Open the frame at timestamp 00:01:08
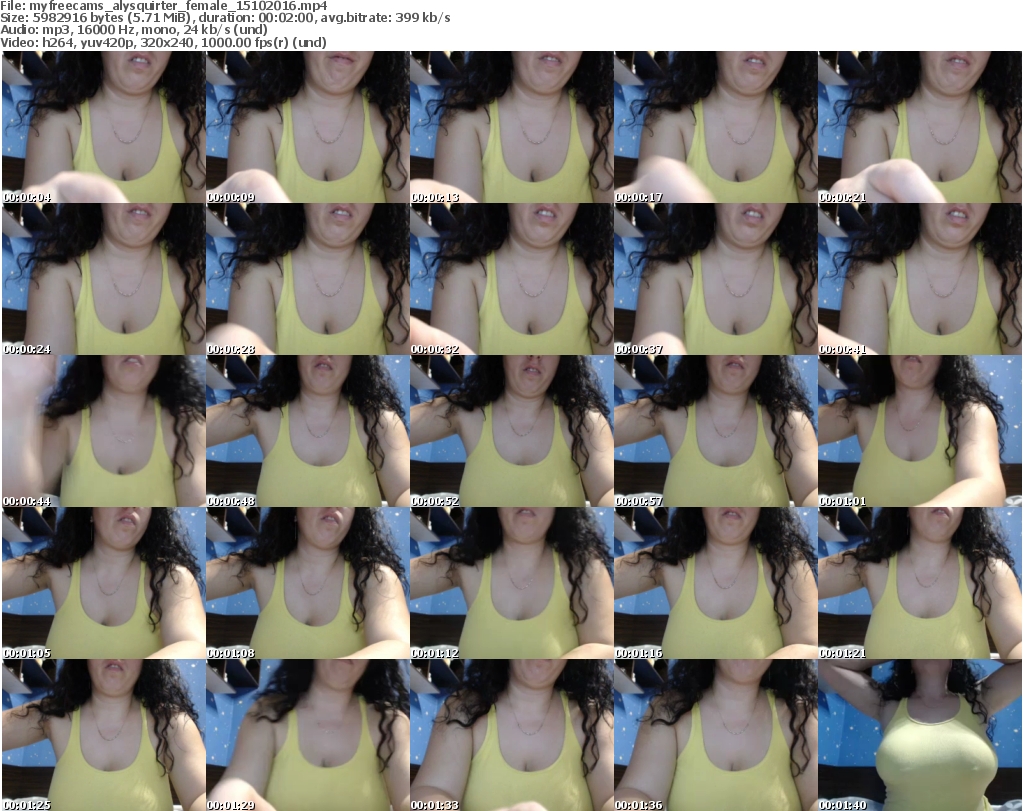This screenshot has width=1024, height=811. (308, 583)
